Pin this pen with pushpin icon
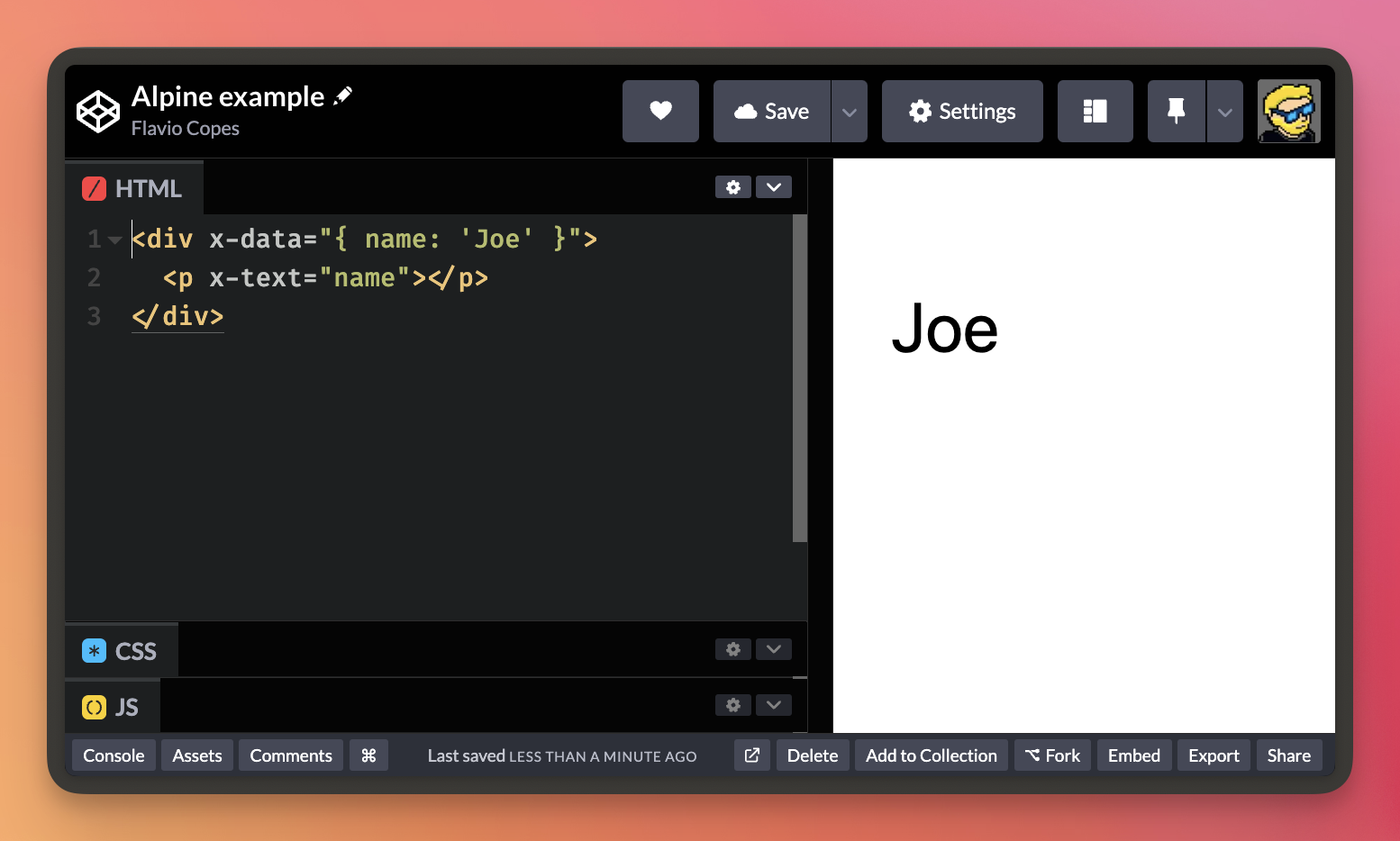This screenshot has width=1400, height=841. coord(1176,111)
